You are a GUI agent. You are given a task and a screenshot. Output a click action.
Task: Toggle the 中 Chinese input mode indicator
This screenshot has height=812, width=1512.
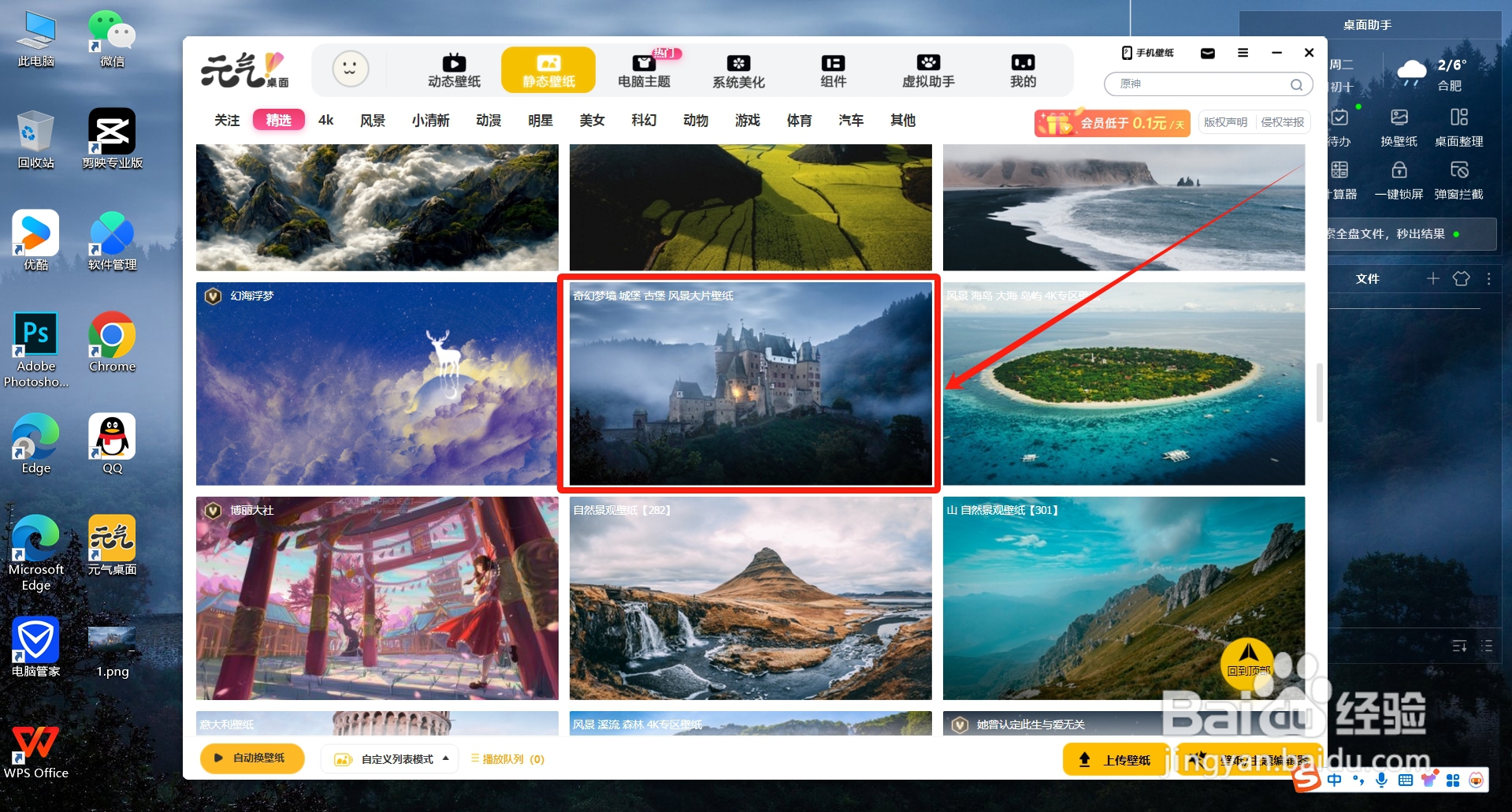[1335, 780]
